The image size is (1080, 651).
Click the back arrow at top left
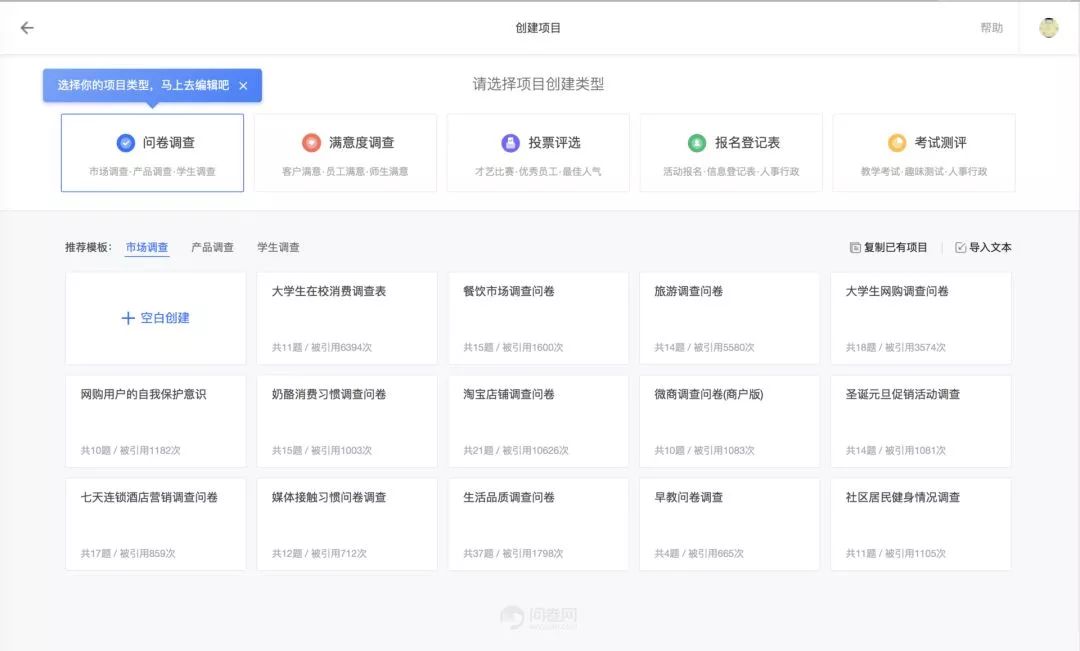(27, 27)
